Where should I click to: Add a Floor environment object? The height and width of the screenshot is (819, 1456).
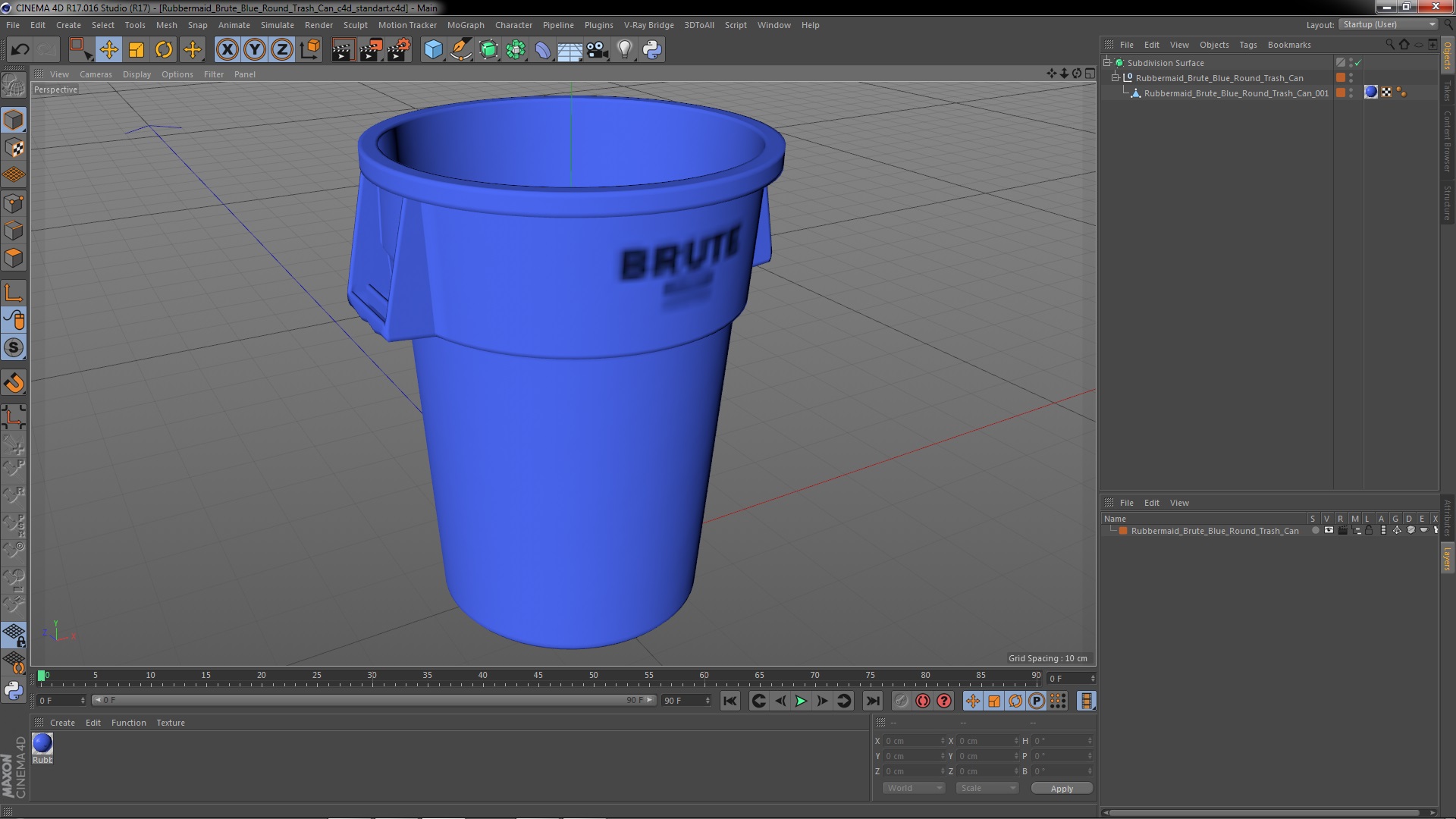[x=570, y=50]
